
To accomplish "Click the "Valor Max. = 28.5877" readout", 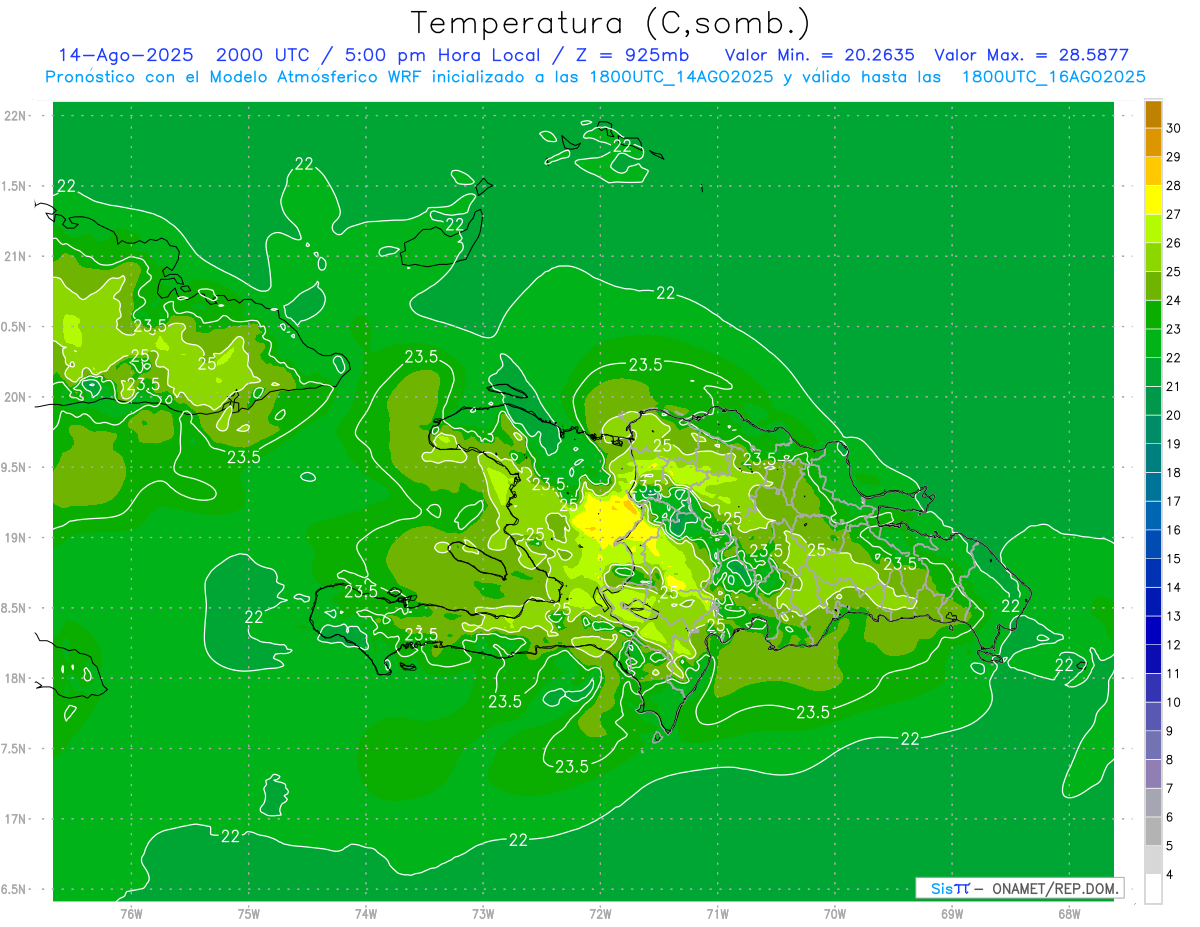I will [x=1030, y=55].
